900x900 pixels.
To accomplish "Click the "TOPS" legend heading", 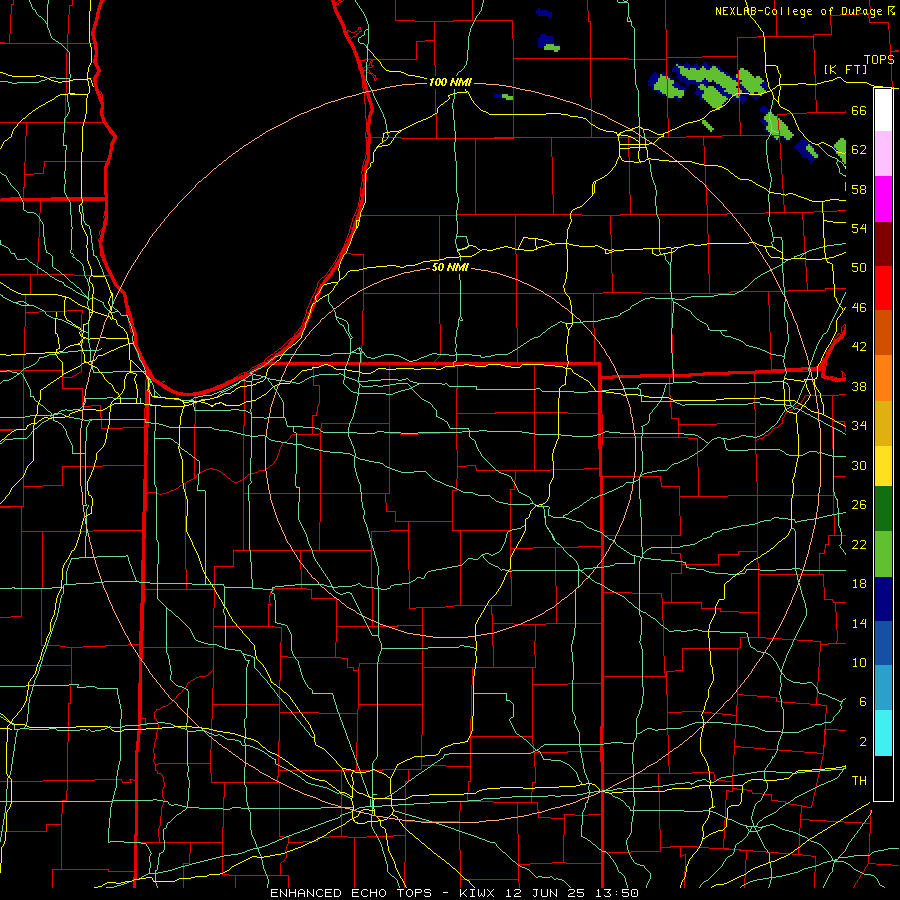I will point(879,60).
